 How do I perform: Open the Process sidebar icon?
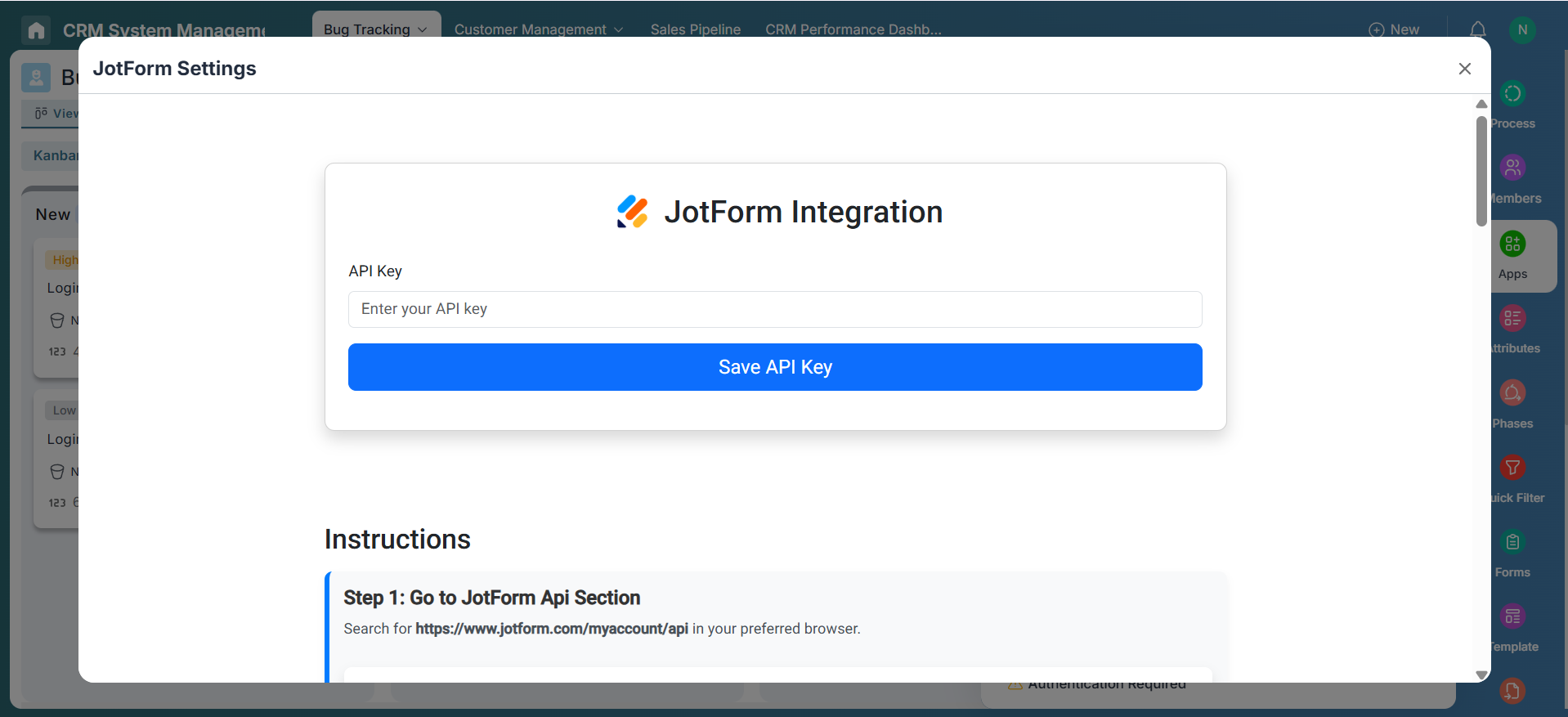1512,93
